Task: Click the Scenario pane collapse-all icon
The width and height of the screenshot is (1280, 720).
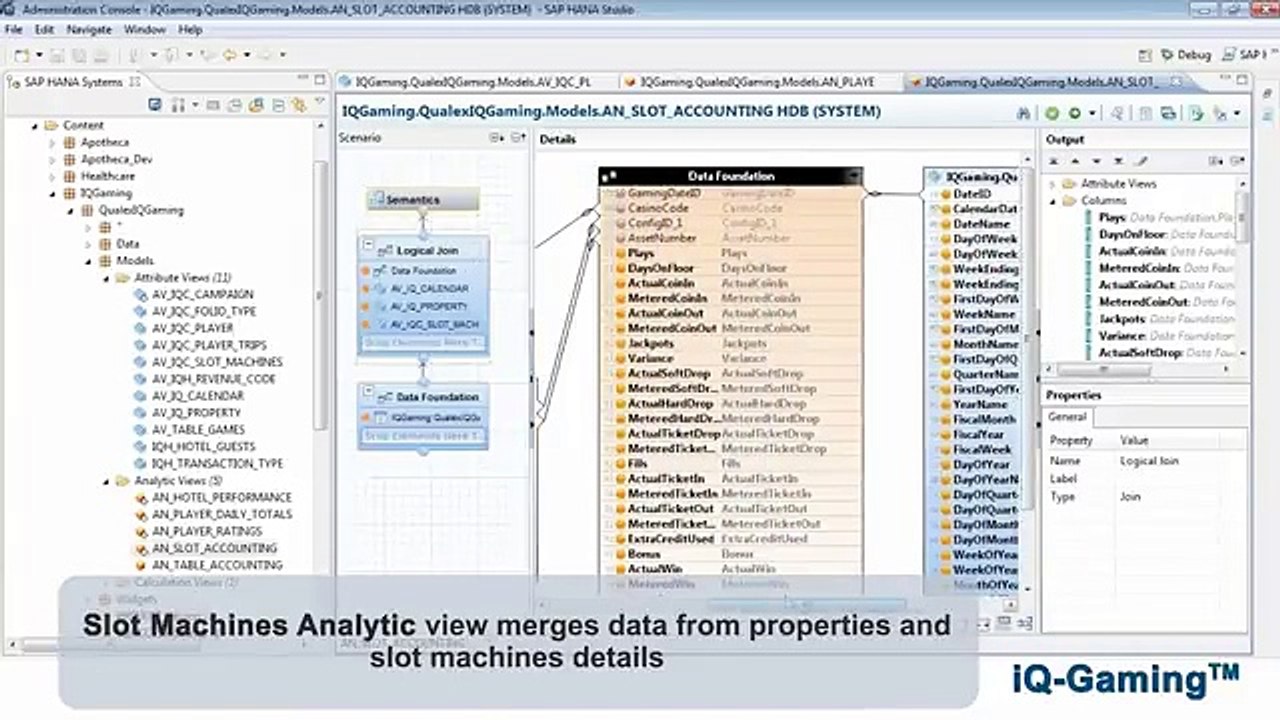Action: (517, 138)
